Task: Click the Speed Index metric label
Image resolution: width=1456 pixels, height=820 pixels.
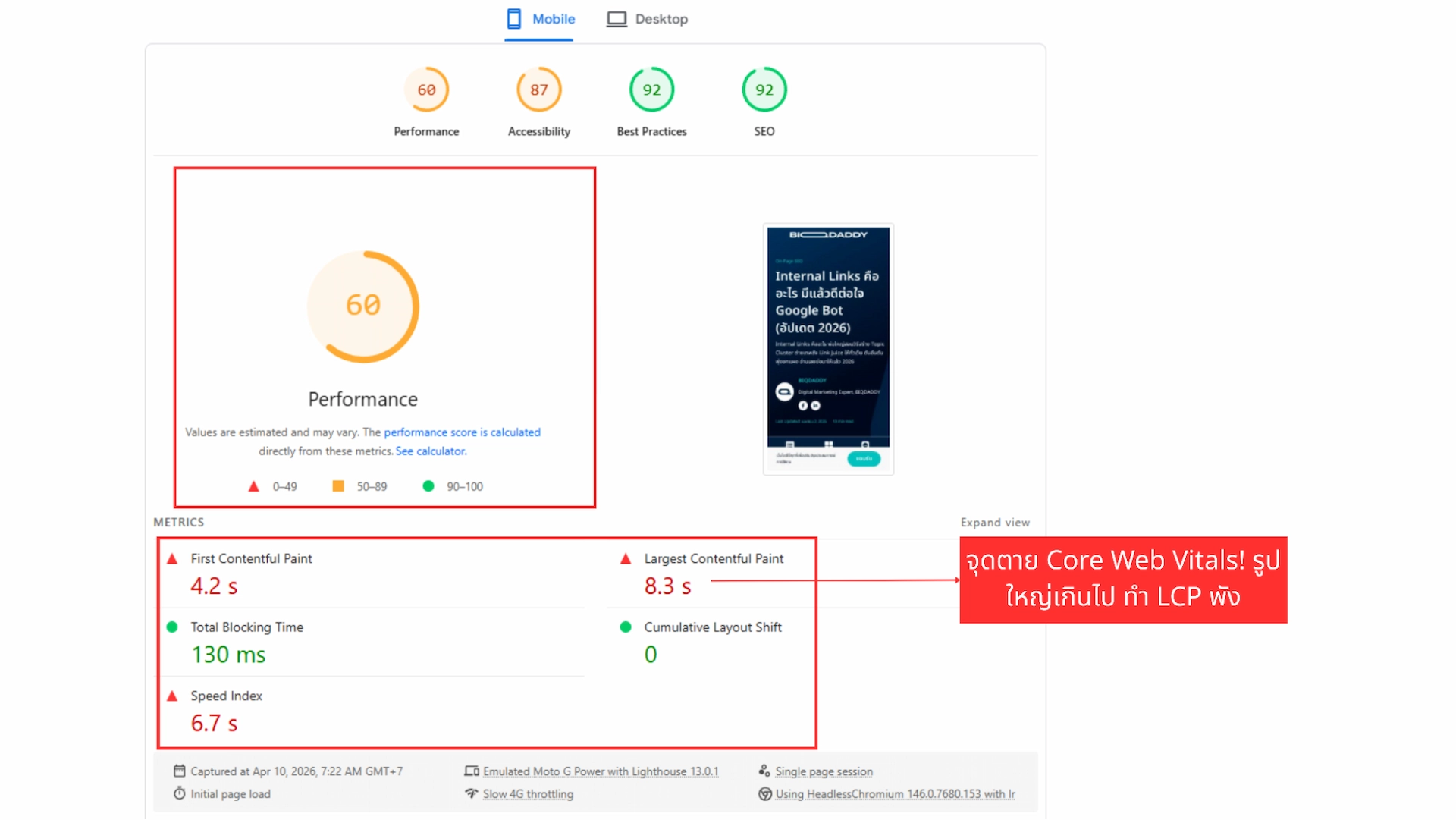Action: [x=226, y=696]
